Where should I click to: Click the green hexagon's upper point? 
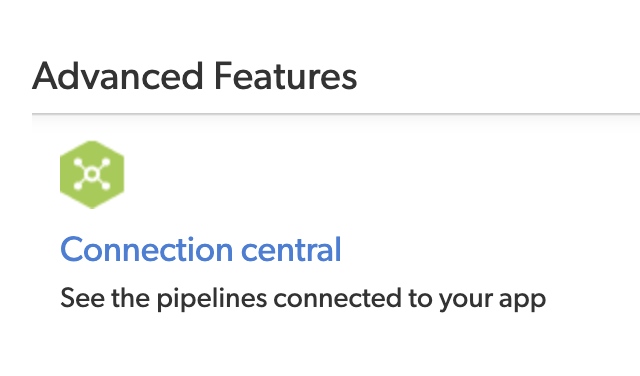[92, 145]
